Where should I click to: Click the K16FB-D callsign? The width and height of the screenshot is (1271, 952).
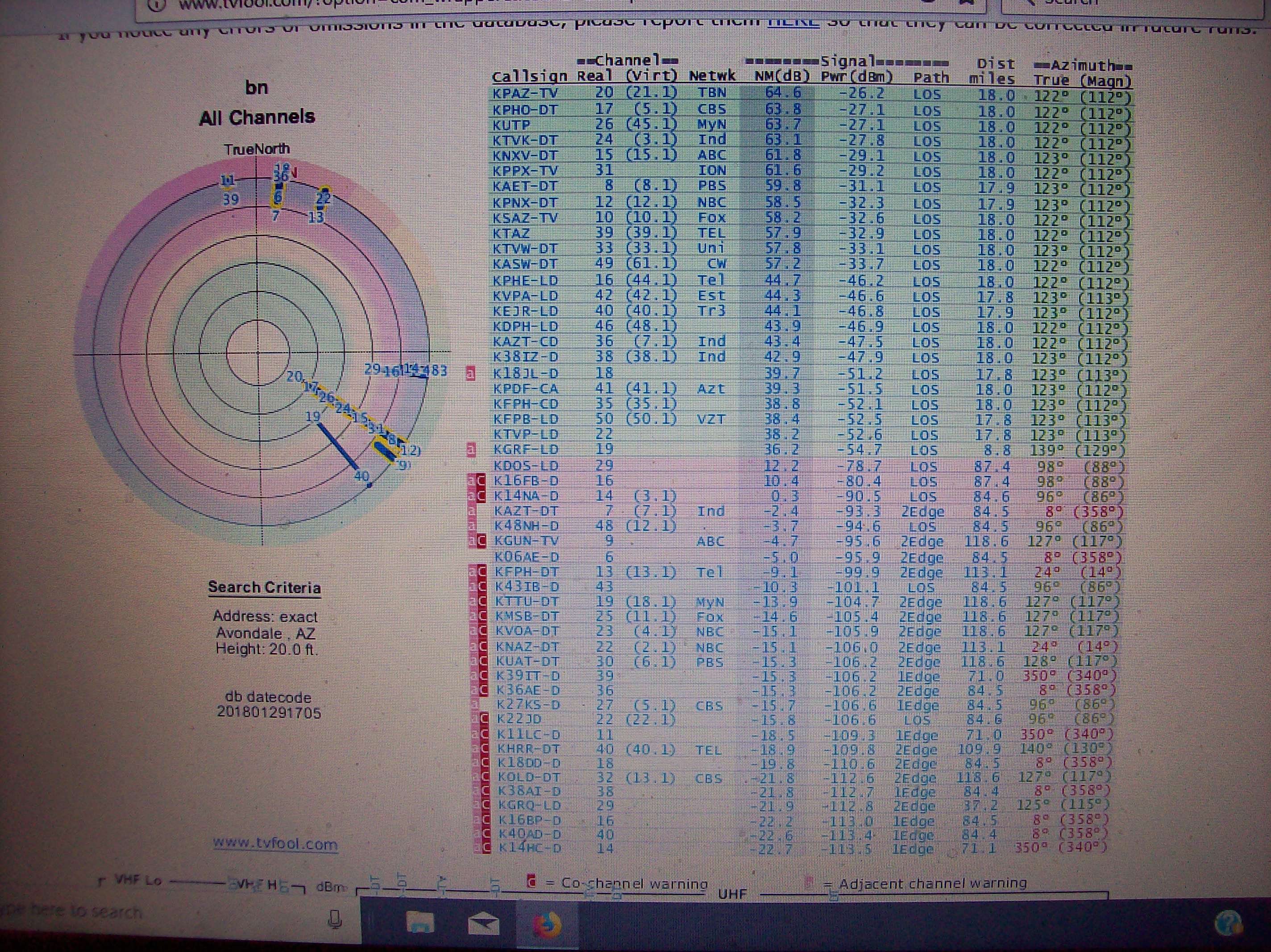[526, 481]
